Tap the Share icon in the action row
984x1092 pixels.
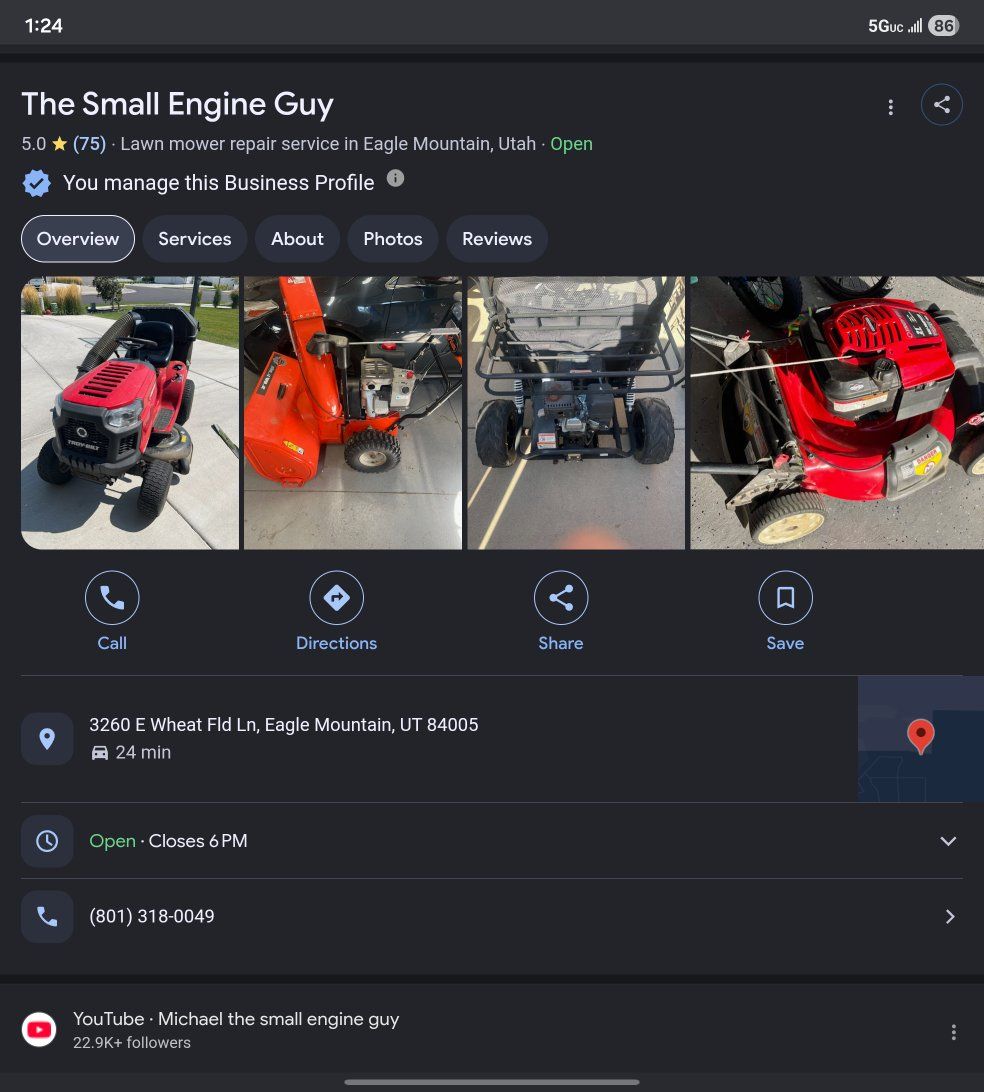click(x=561, y=598)
